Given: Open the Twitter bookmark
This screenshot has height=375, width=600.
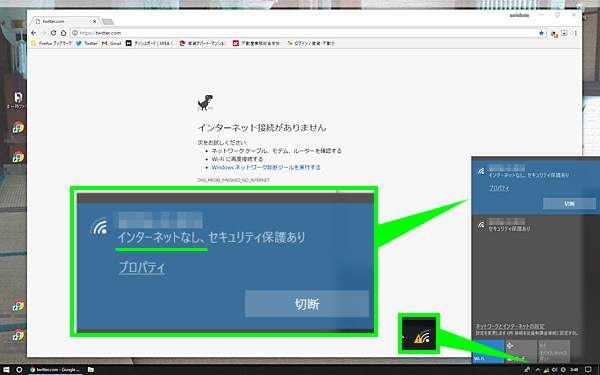Looking at the screenshot, I should (x=86, y=44).
